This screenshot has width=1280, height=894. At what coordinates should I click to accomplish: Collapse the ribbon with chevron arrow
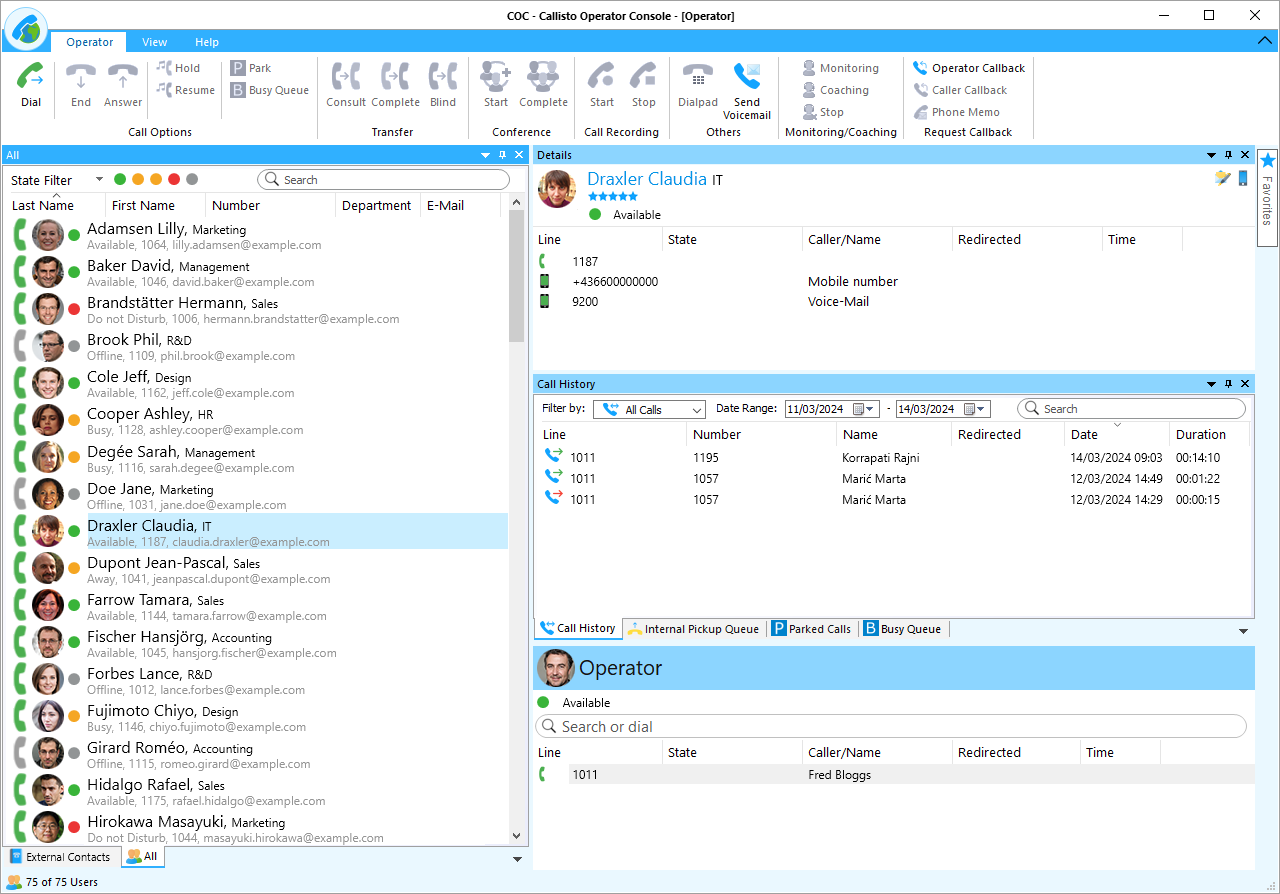pyautogui.click(x=1264, y=41)
